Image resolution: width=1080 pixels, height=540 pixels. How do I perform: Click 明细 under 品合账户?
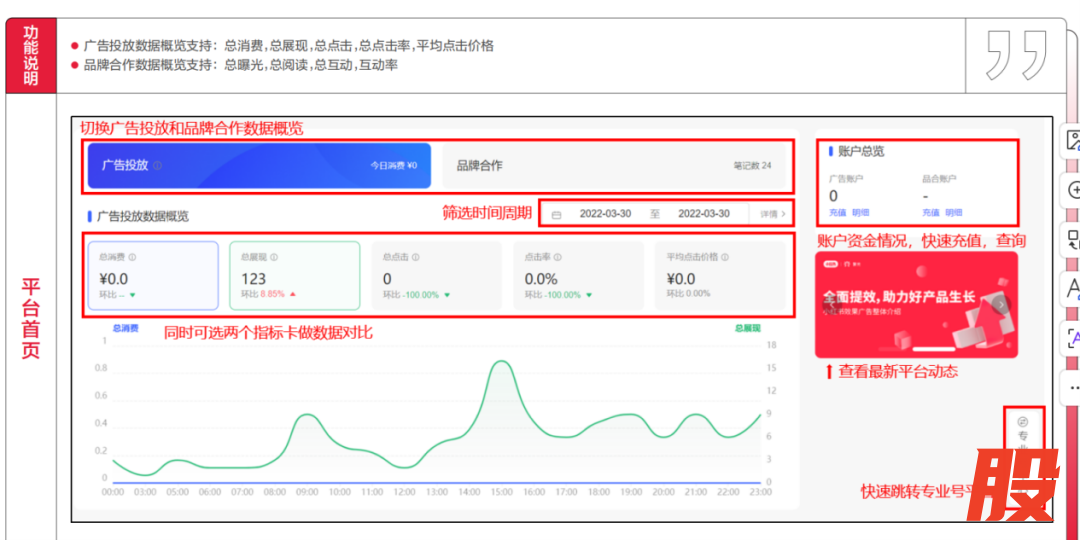click(954, 213)
